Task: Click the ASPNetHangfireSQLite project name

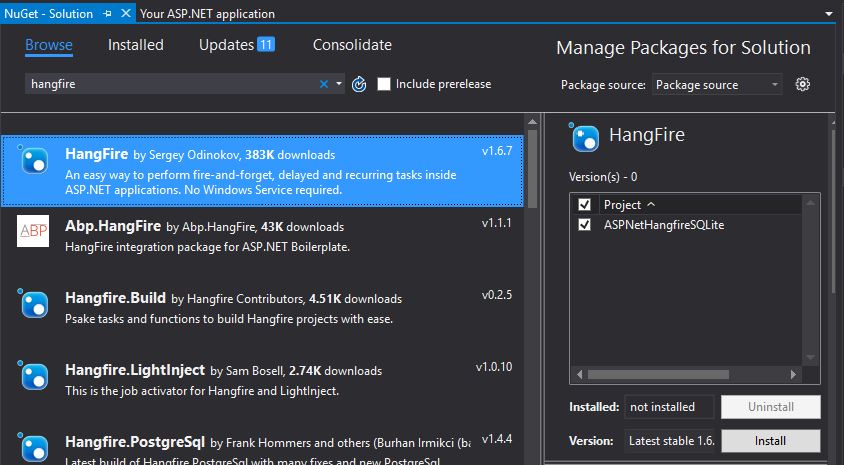Action: tap(664, 224)
